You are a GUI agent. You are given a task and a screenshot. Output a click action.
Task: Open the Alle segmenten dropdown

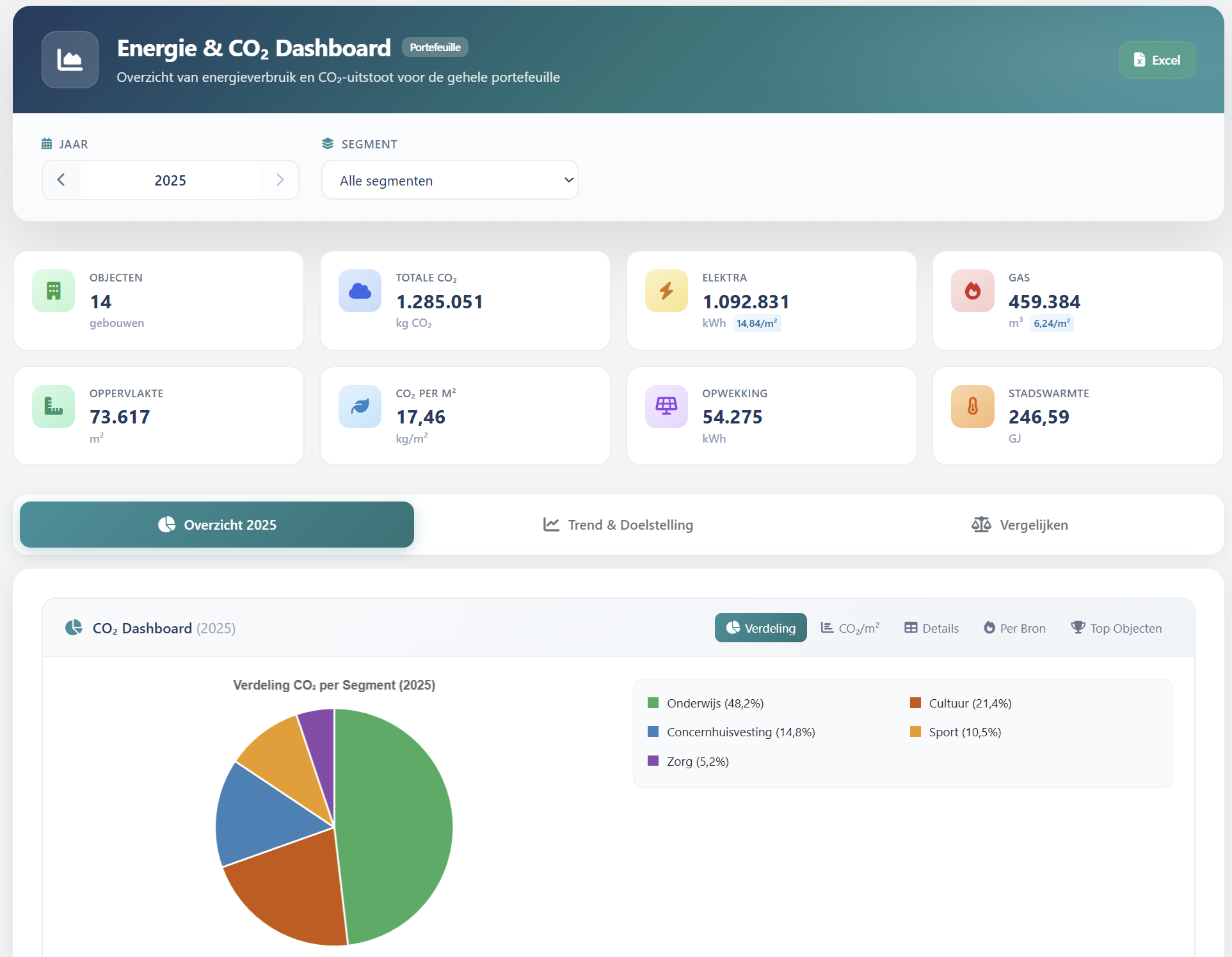click(450, 180)
